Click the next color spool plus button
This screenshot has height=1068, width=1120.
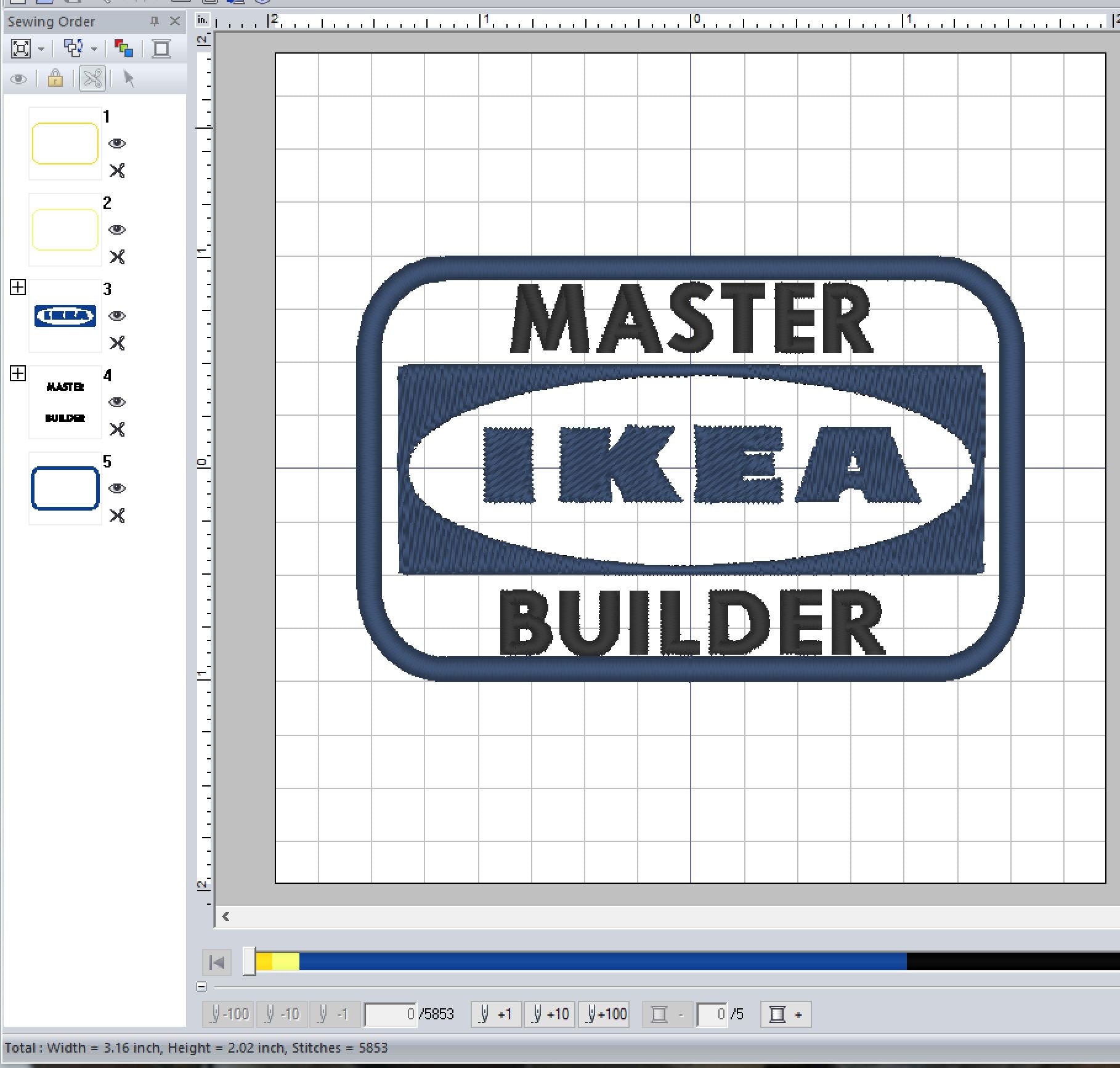click(786, 1014)
